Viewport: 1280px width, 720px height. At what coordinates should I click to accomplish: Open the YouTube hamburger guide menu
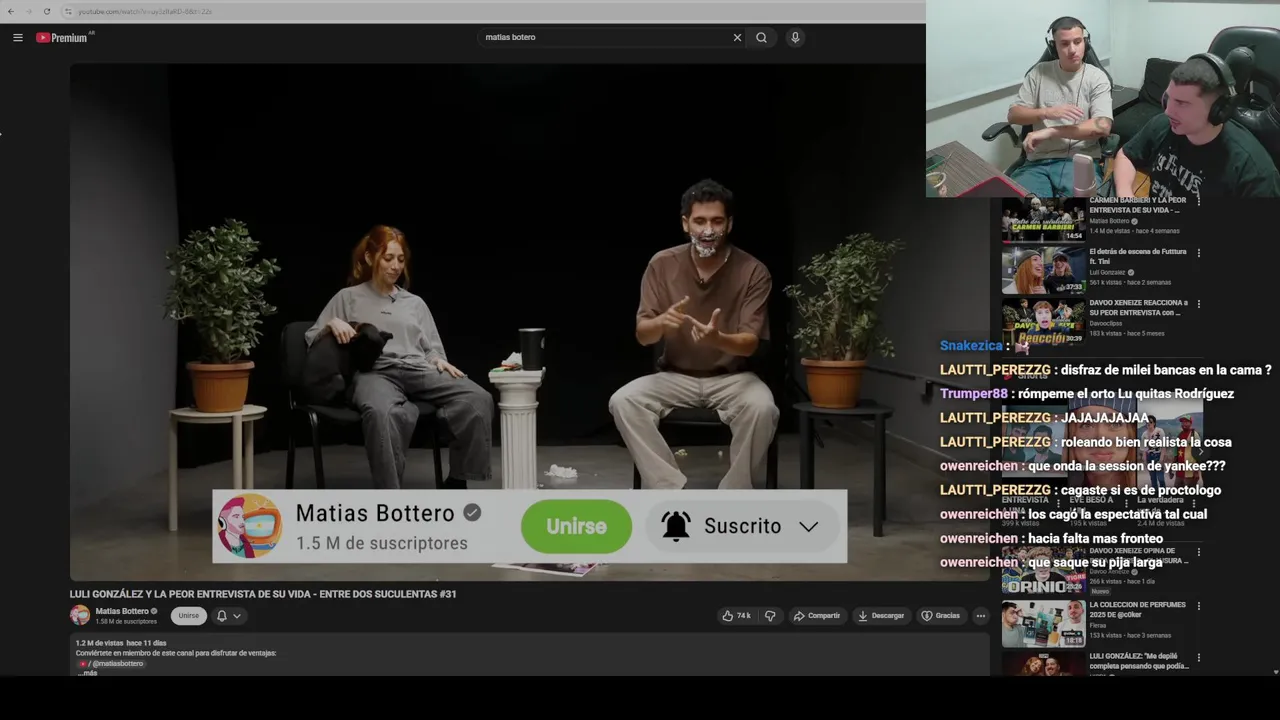[17, 38]
